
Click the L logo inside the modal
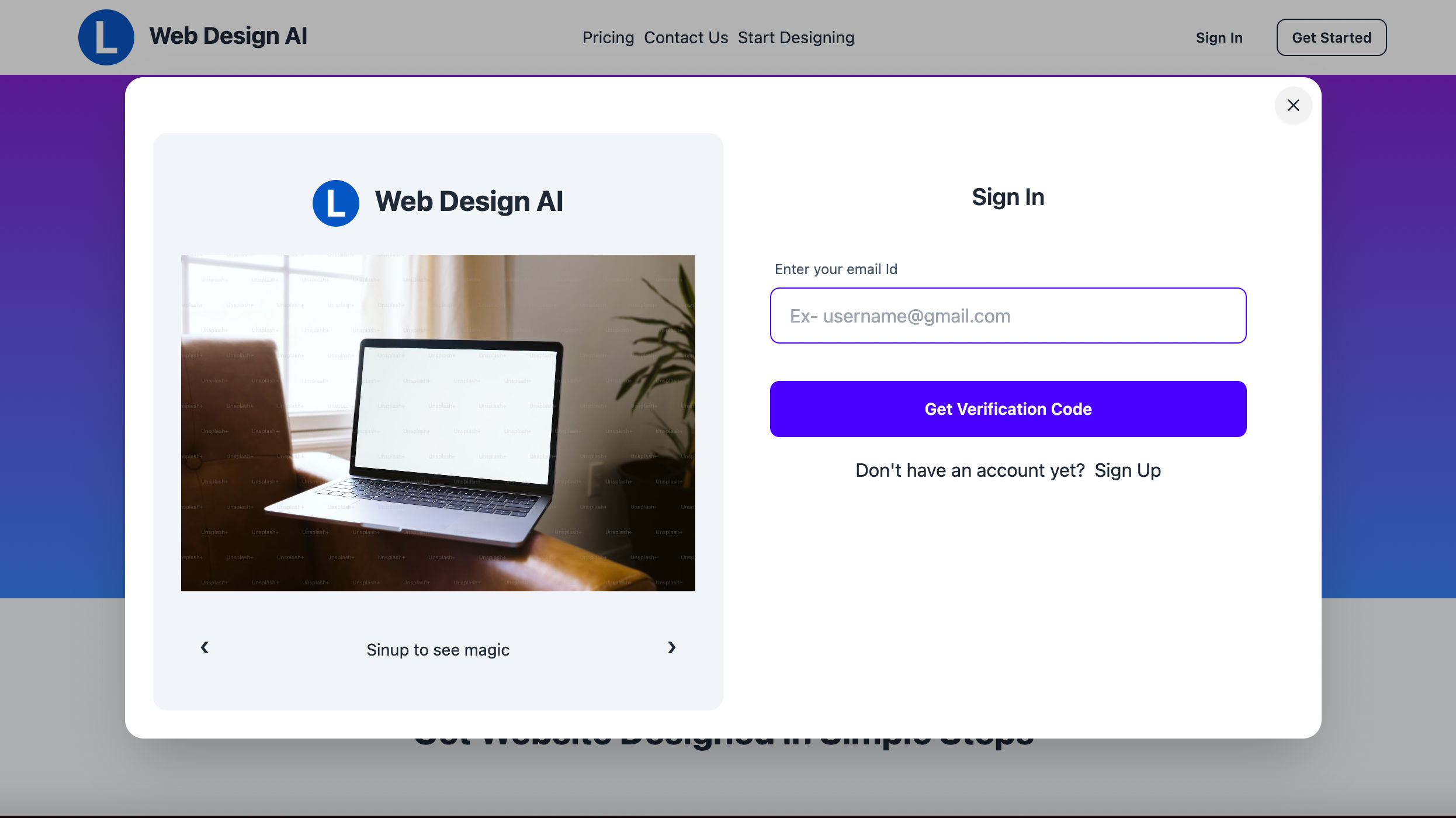tap(336, 203)
